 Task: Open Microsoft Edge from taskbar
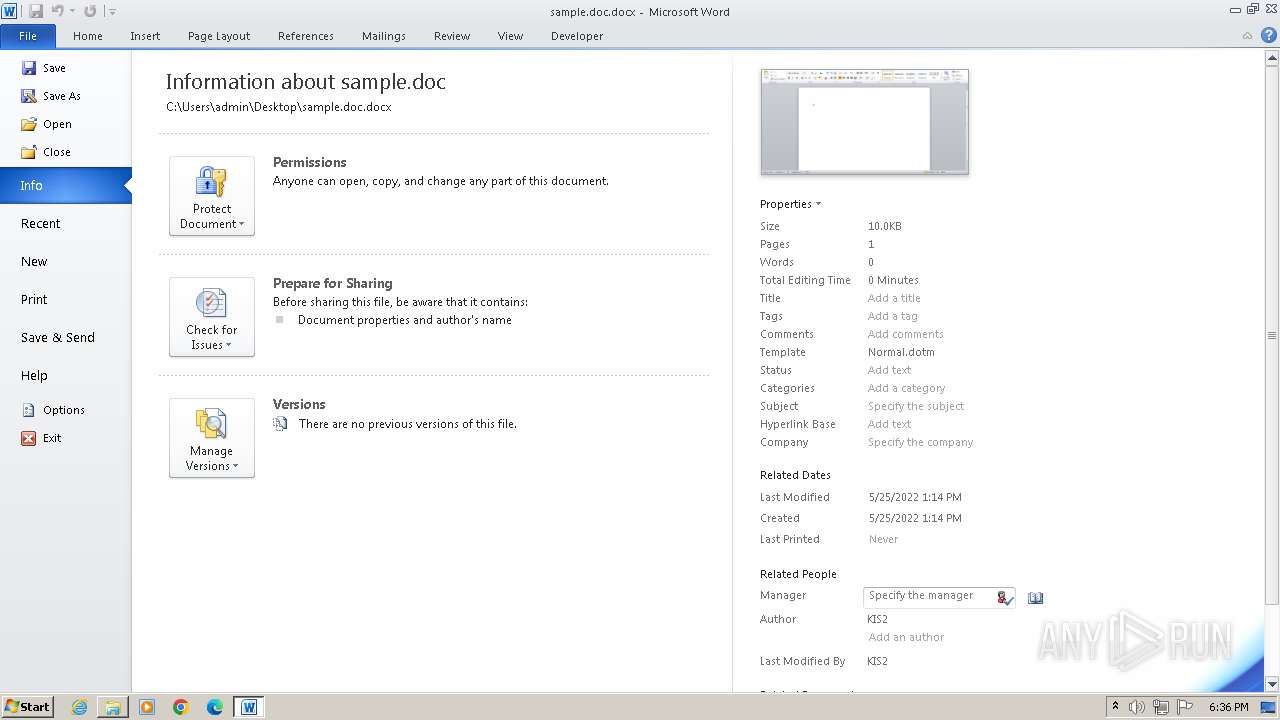[215, 707]
